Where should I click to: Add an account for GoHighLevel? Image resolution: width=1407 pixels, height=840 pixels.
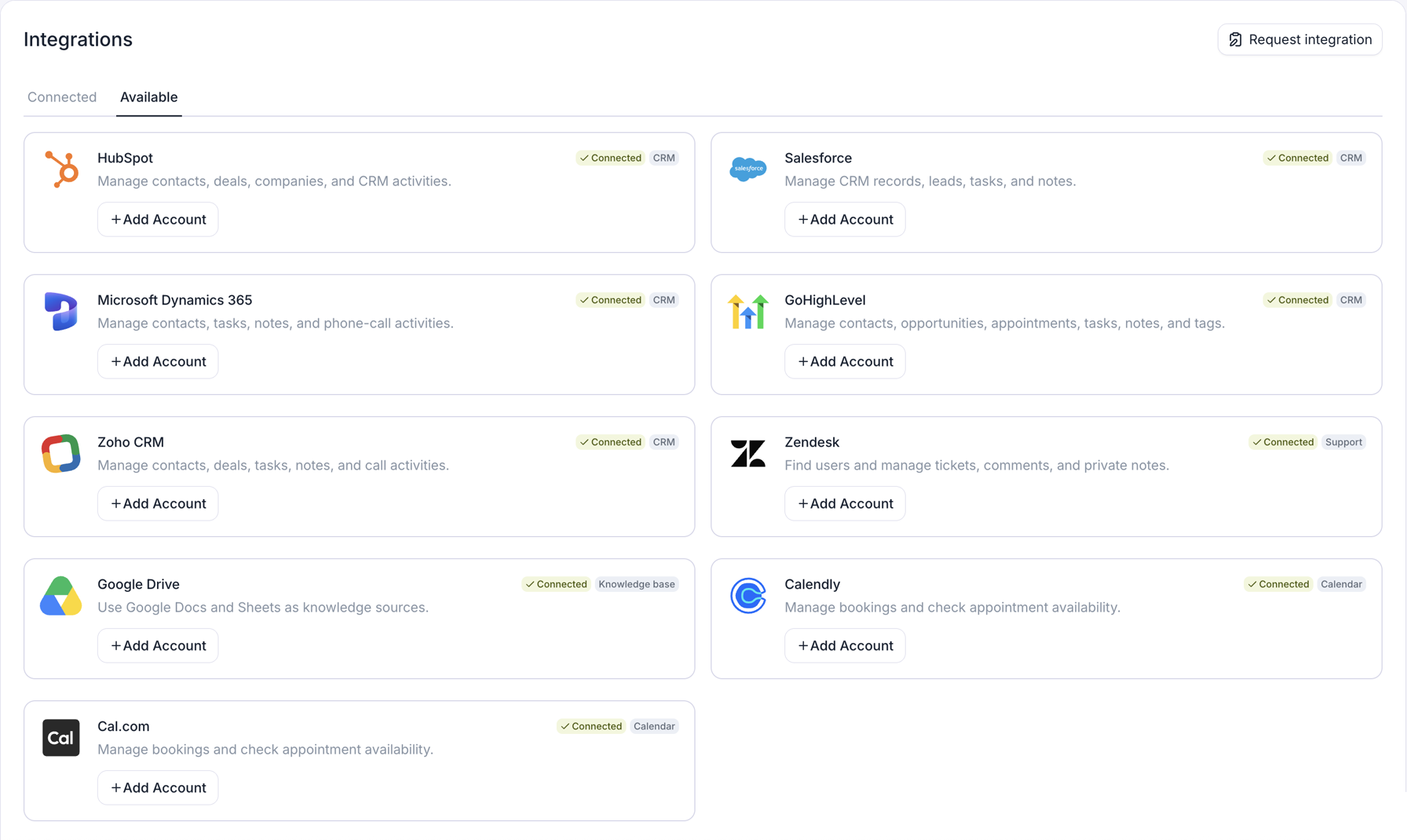pyautogui.click(x=845, y=361)
